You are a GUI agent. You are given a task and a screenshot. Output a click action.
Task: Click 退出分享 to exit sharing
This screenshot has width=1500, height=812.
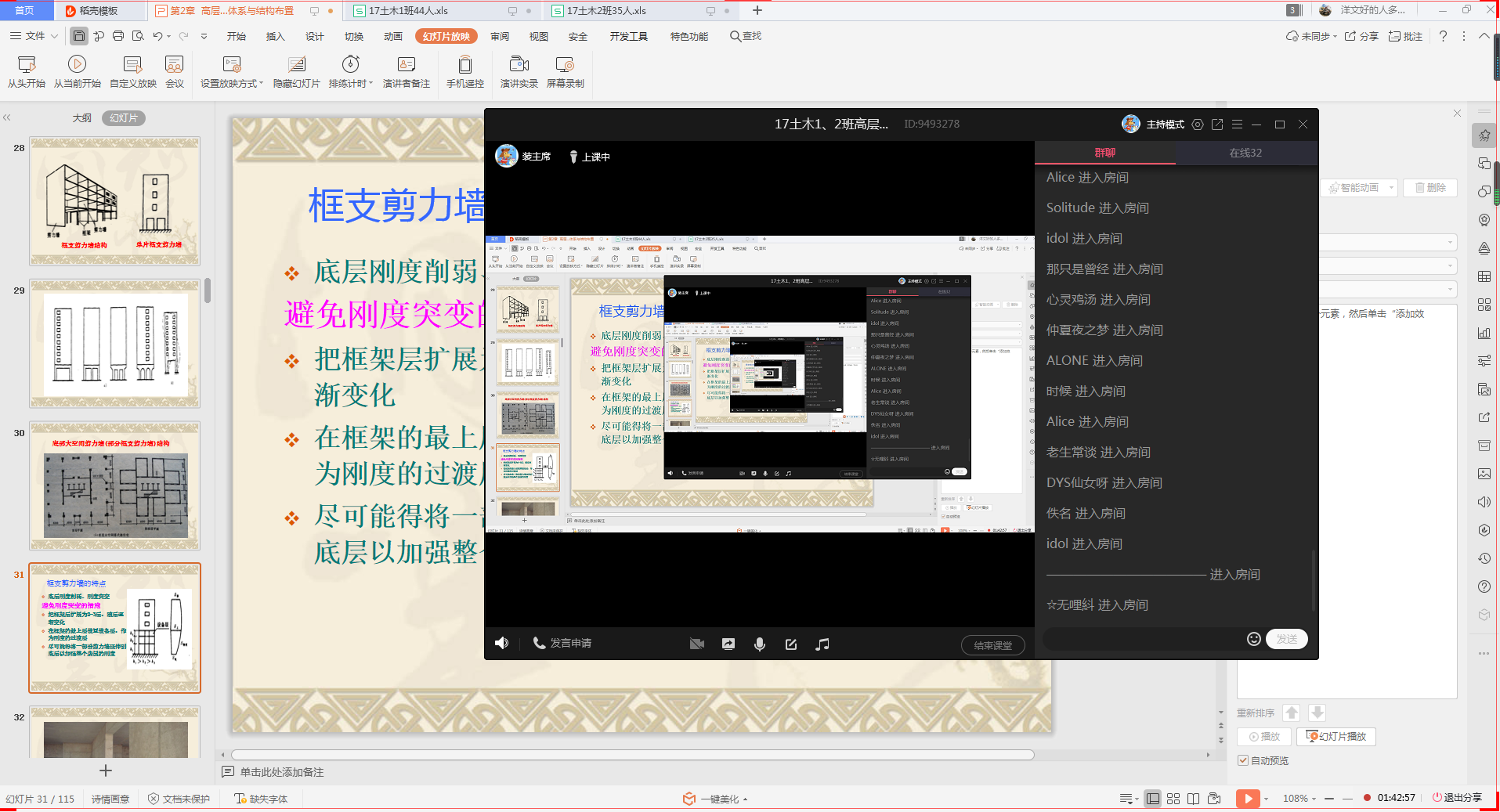pyautogui.click(x=1457, y=798)
